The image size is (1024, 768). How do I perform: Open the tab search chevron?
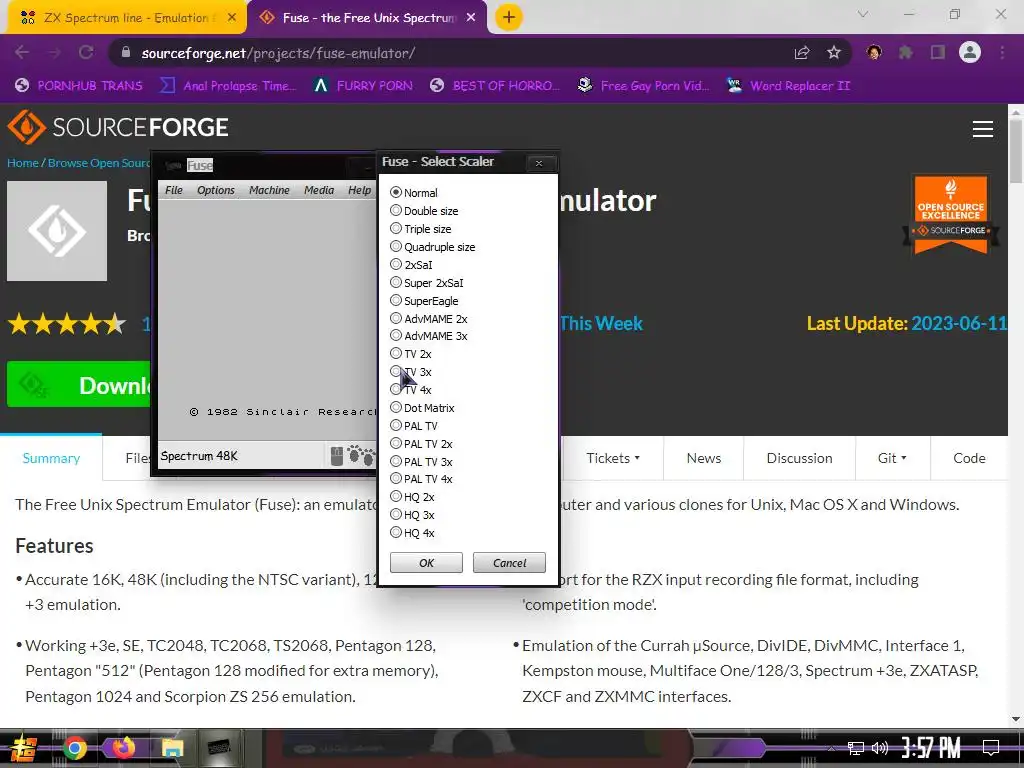click(863, 14)
